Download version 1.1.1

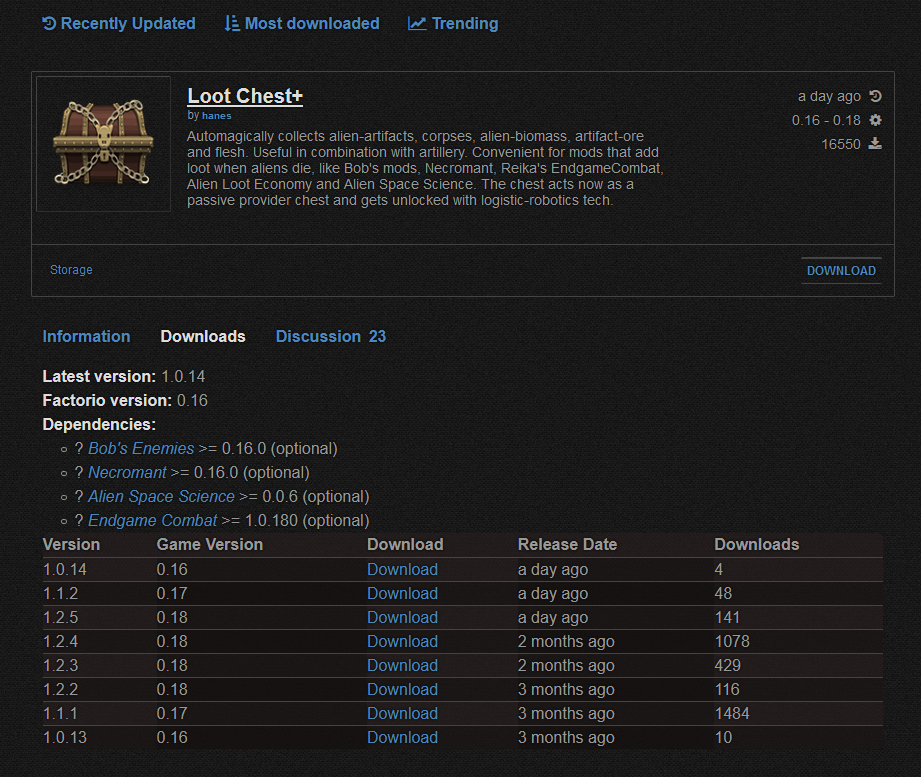pyautogui.click(x=402, y=714)
